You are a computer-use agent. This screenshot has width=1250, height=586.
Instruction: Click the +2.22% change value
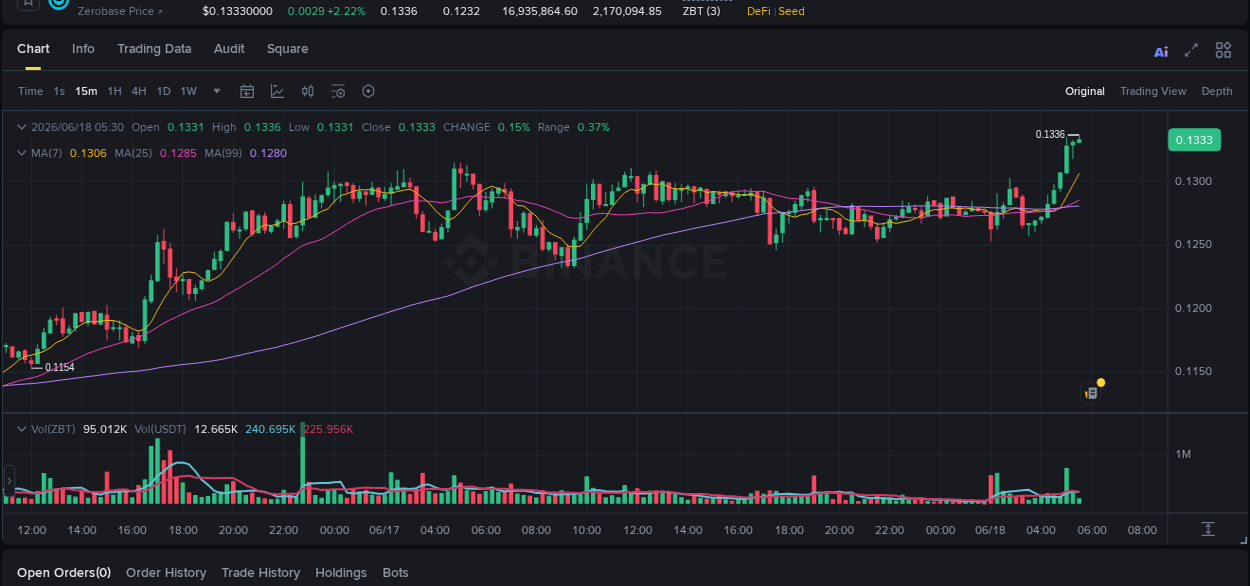pos(345,11)
